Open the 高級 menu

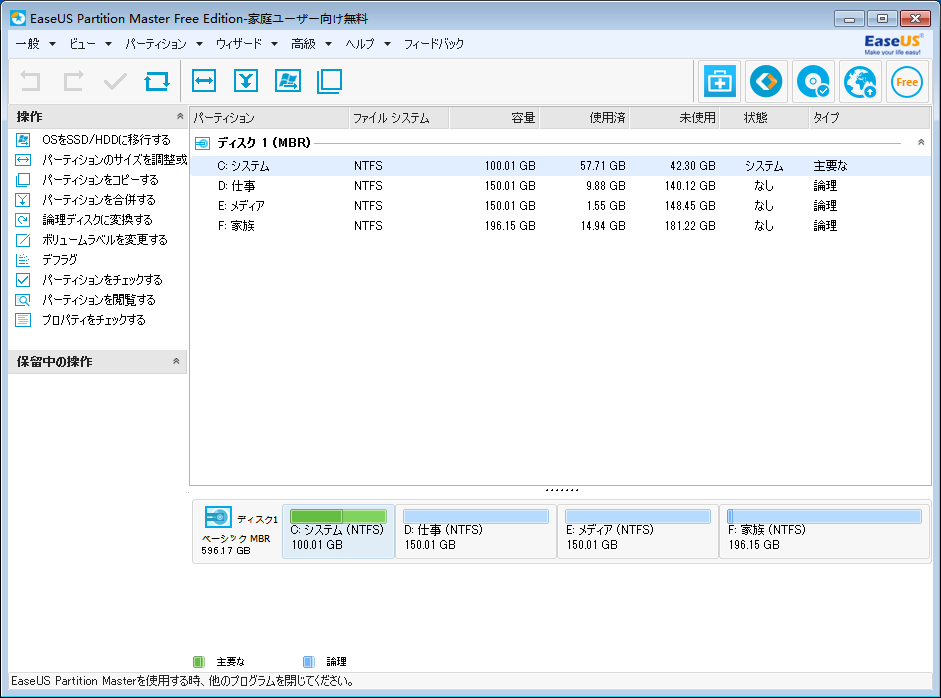304,44
